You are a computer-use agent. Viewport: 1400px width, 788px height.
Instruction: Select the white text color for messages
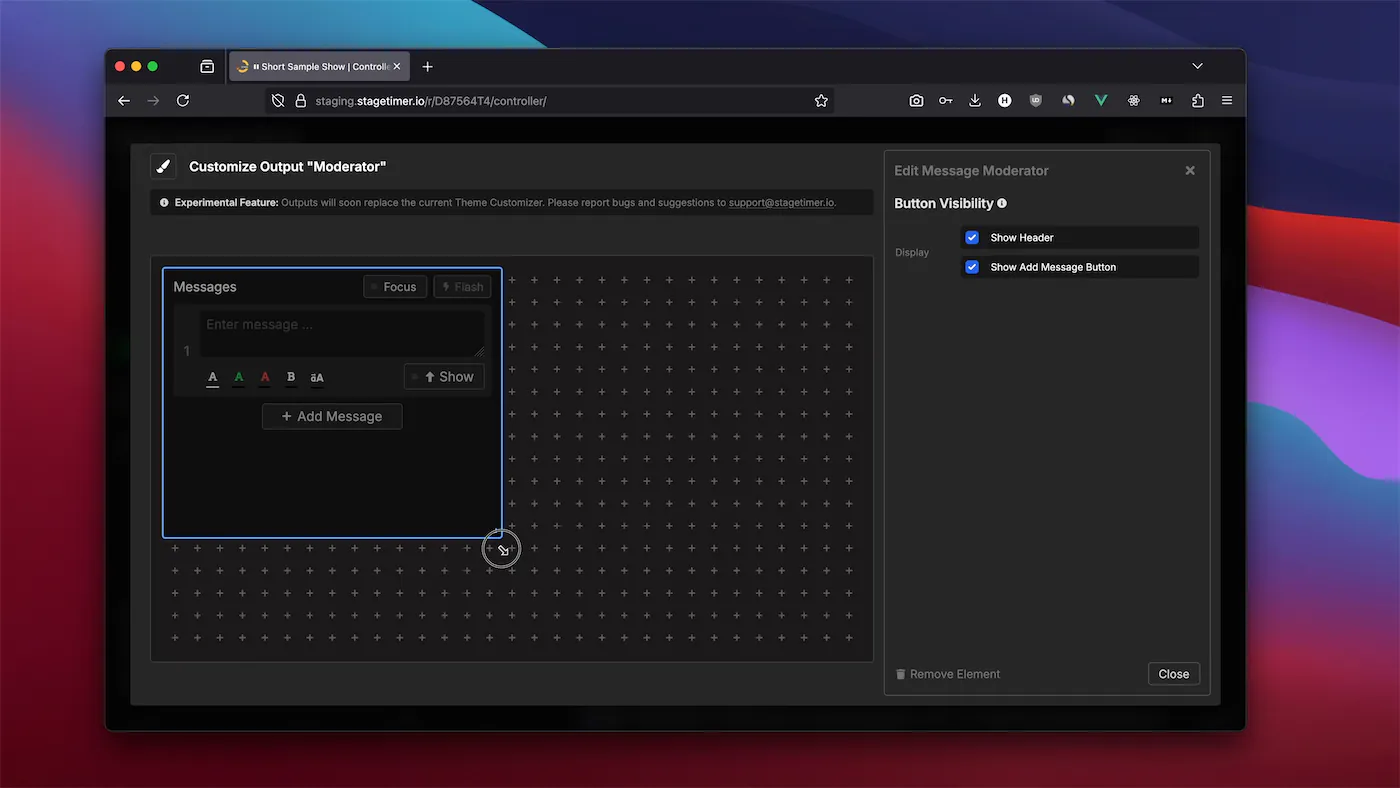(212, 377)
